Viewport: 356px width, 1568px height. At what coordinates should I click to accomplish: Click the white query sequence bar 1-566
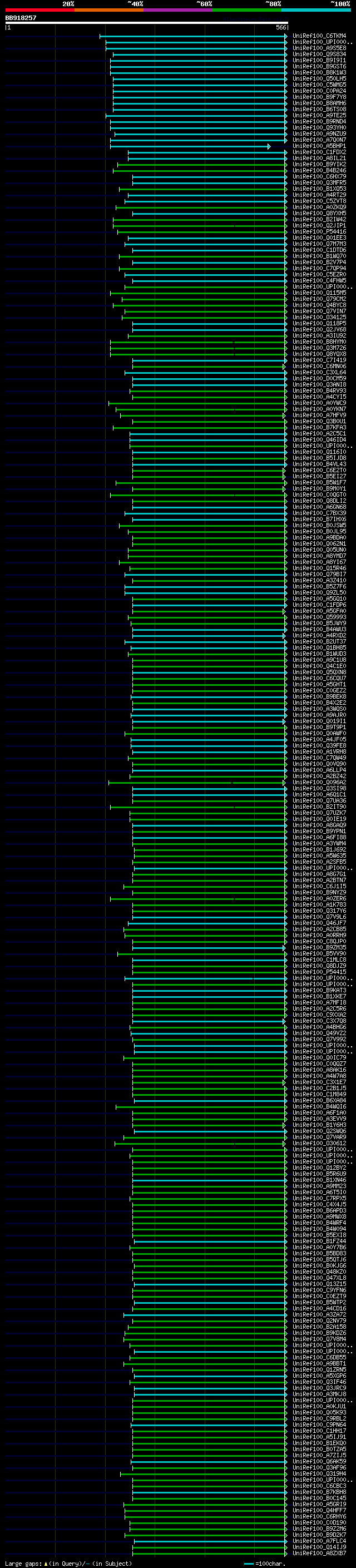tap(147, 22)
